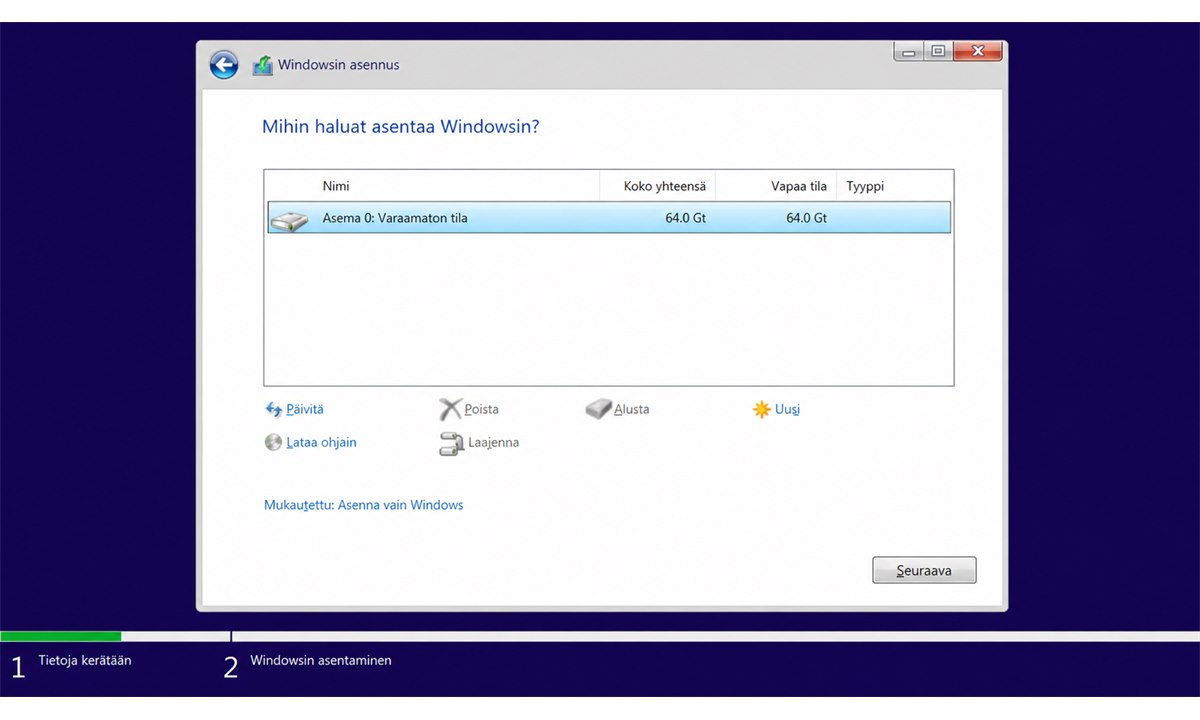Click the Poista link
This screenshot has height=720, width=1200.
pos(482,409)
